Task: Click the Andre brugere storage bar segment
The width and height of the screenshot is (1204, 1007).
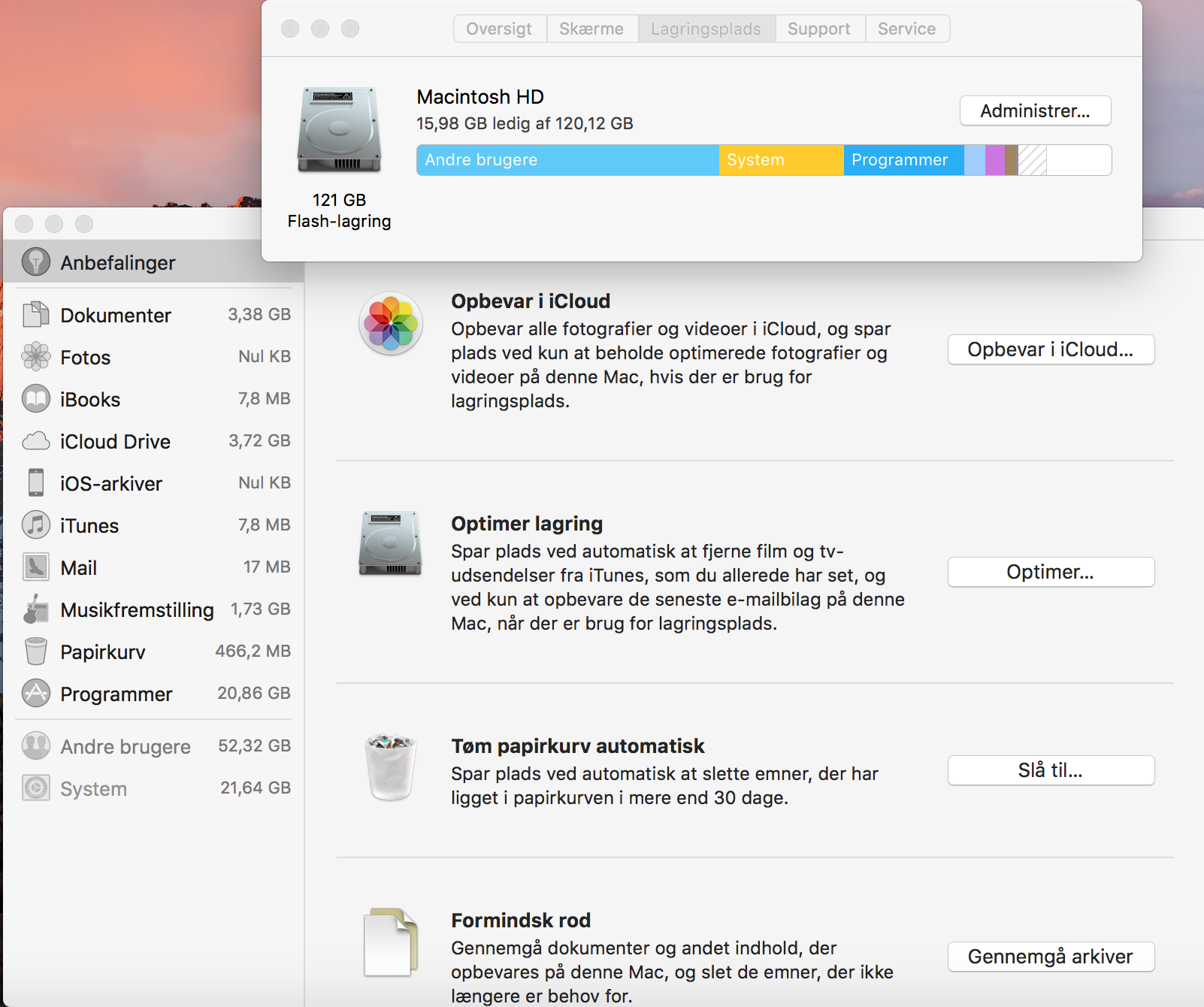Action: (x=567, y=160)
